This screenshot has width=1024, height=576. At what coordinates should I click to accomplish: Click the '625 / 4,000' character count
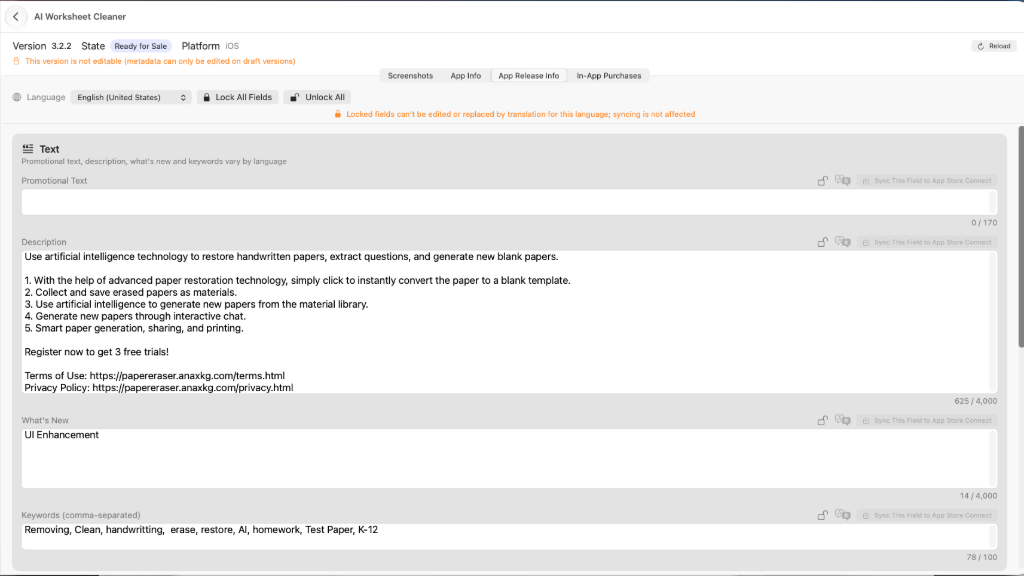tap(976, 402)
